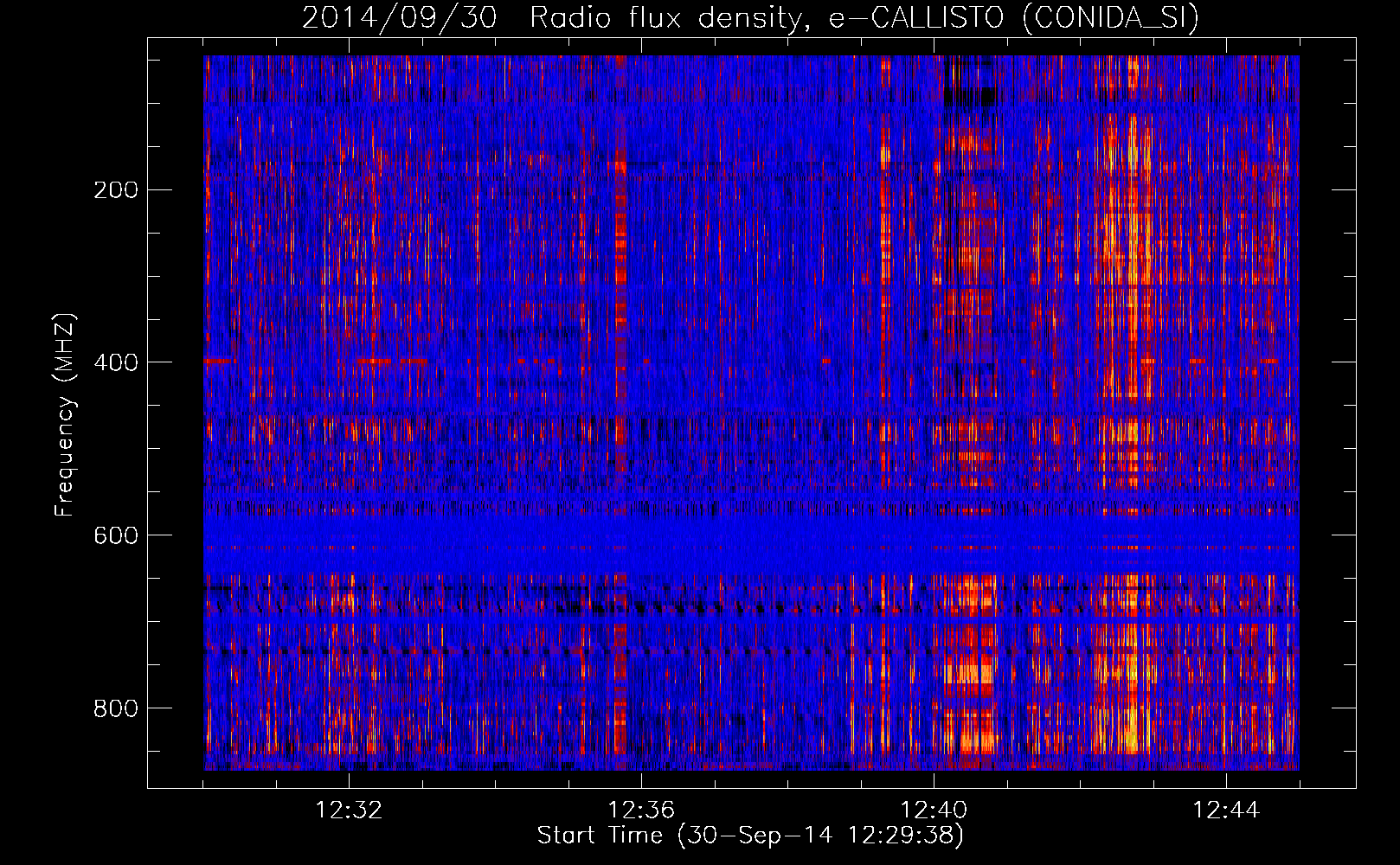
Task: Click the 800 frequency tick label
Action: [x=116, y=708]
